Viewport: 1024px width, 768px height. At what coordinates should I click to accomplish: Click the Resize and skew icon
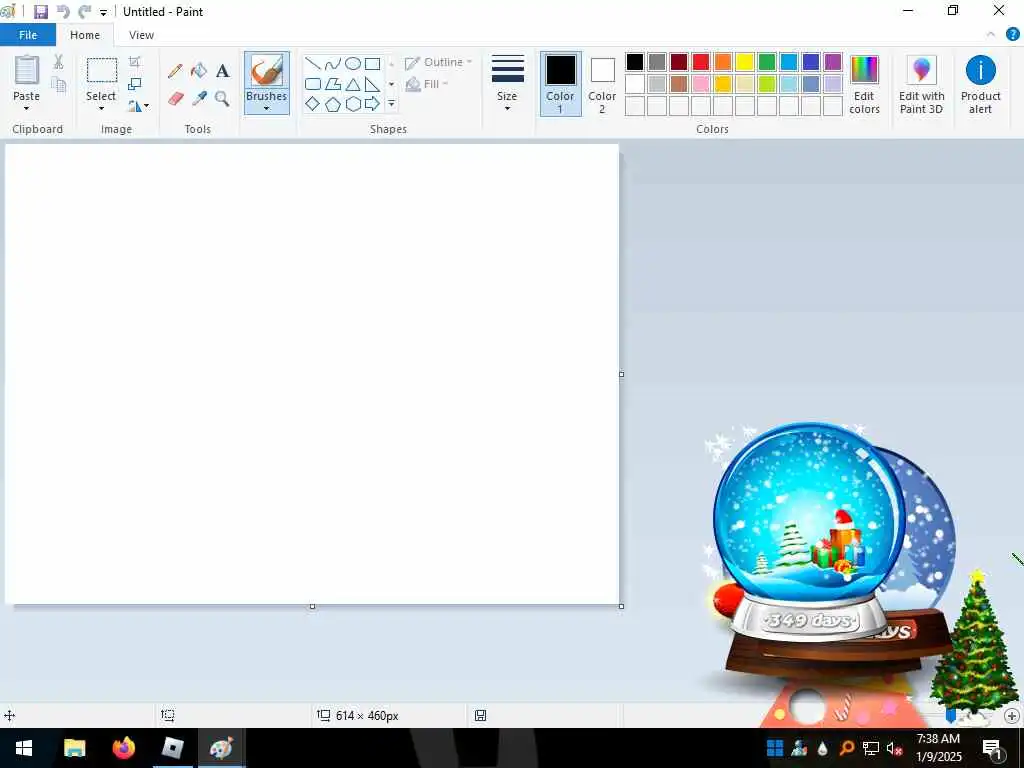135,84
